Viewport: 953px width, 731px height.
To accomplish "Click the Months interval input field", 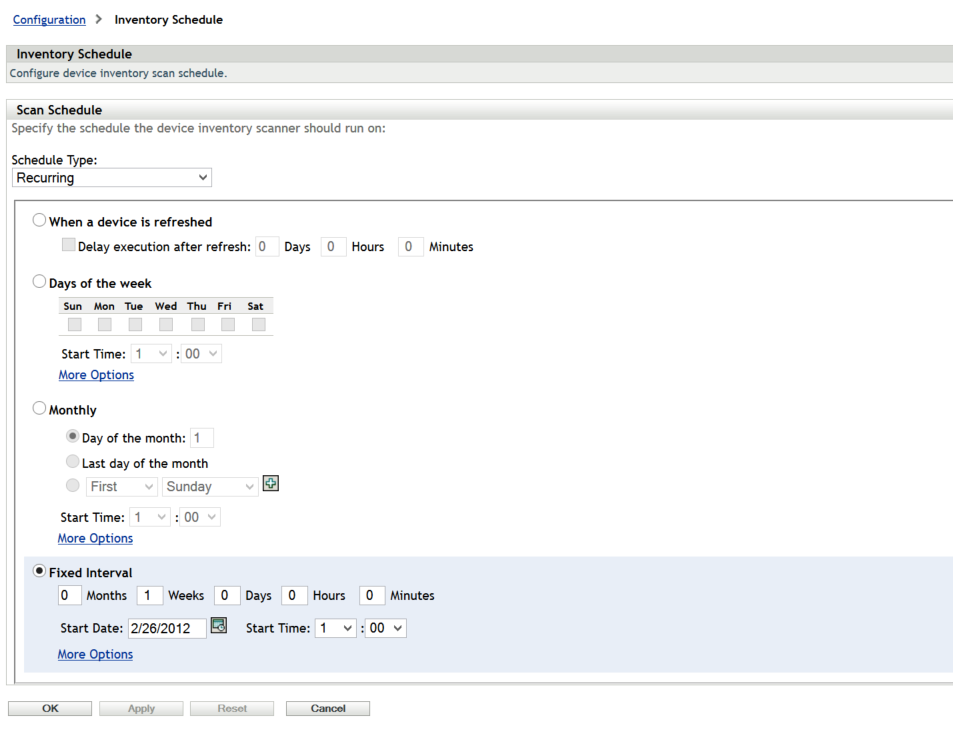I will click(69, 595).
